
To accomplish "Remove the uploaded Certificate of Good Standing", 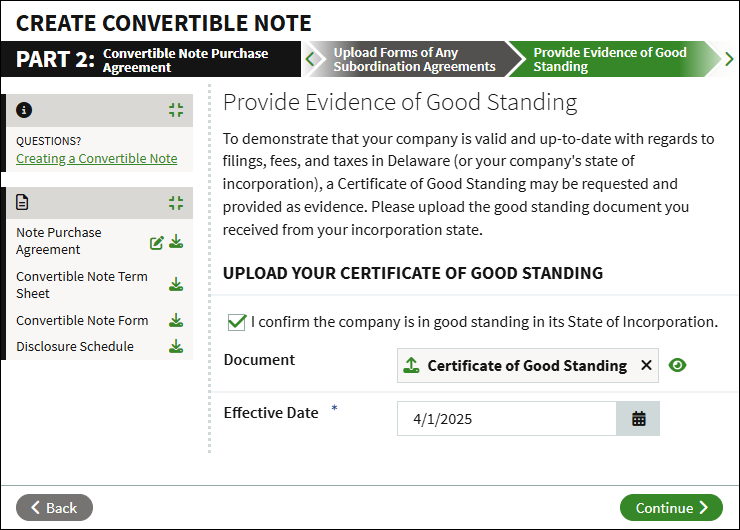I will 646,365.
